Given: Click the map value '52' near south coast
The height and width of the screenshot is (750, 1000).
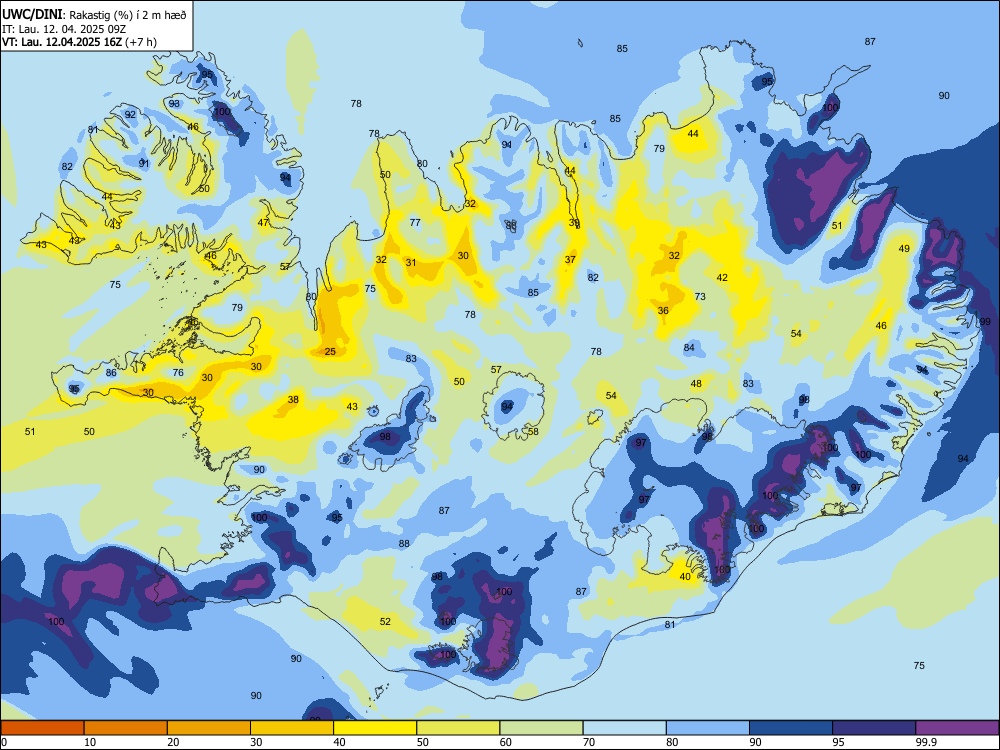Looking at the screenshot, I should (385, 622).
